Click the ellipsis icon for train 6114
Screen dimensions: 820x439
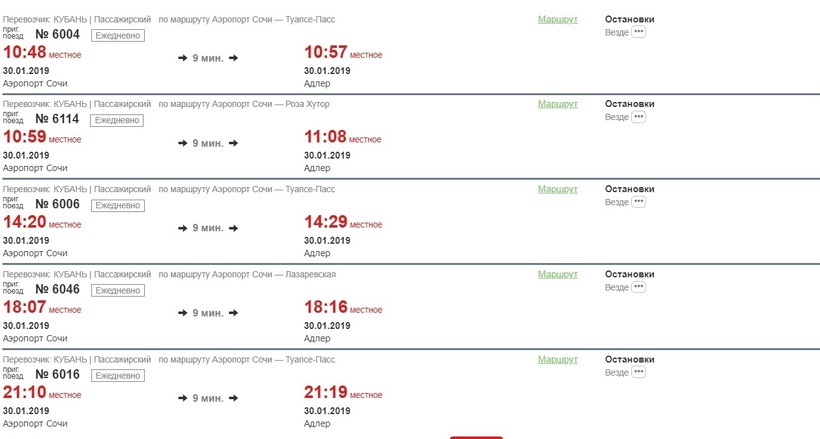click(638, 117)
